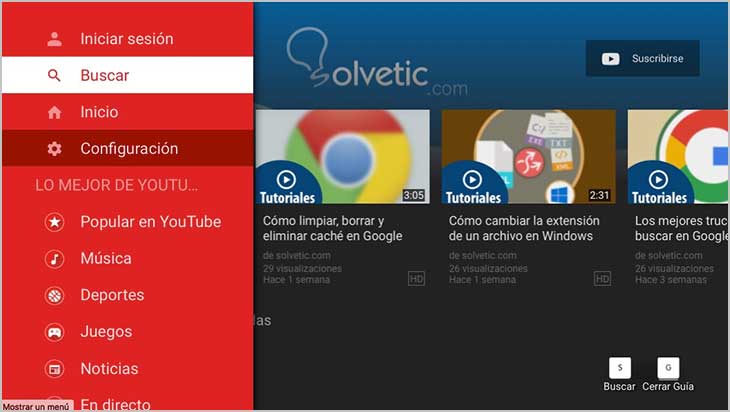The height and width of the screenshot is (412, 730).
Task: Click the gamepad icon for Juegos
Action: coord(54,332)
